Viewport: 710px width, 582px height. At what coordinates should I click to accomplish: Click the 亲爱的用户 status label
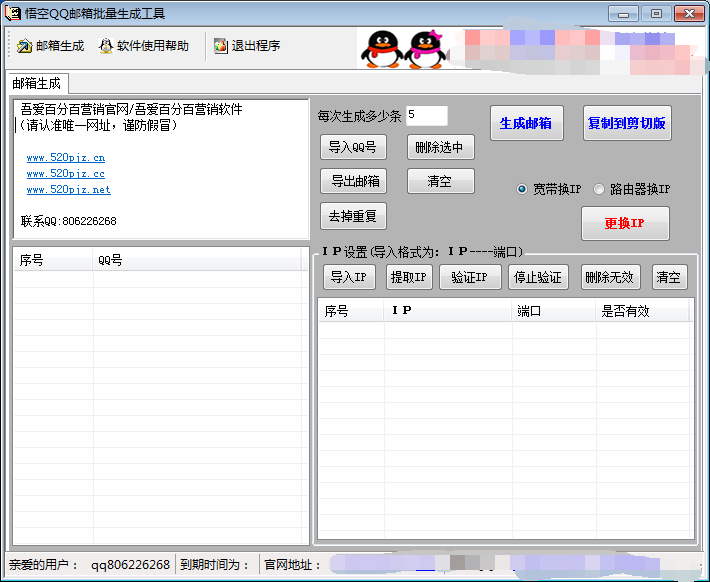pos(43,565)
